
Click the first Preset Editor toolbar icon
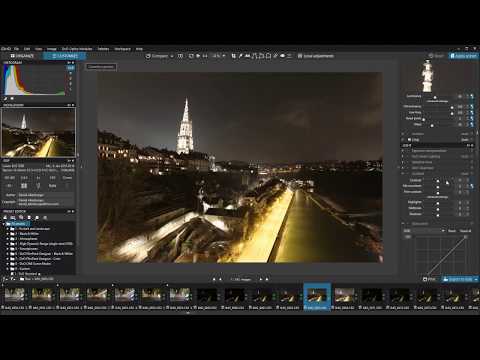5,218
